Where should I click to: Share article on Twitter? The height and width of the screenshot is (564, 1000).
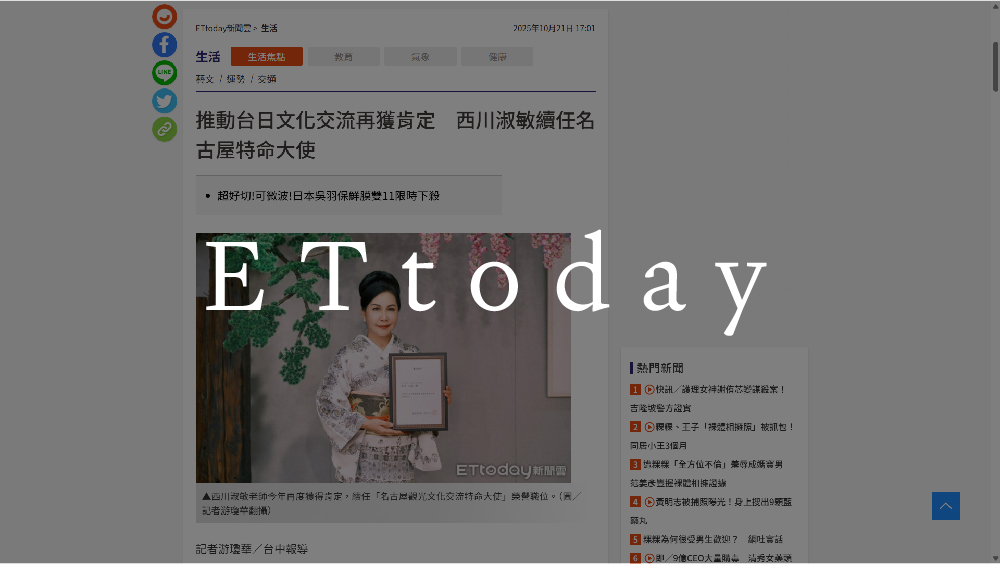(165, 101)
